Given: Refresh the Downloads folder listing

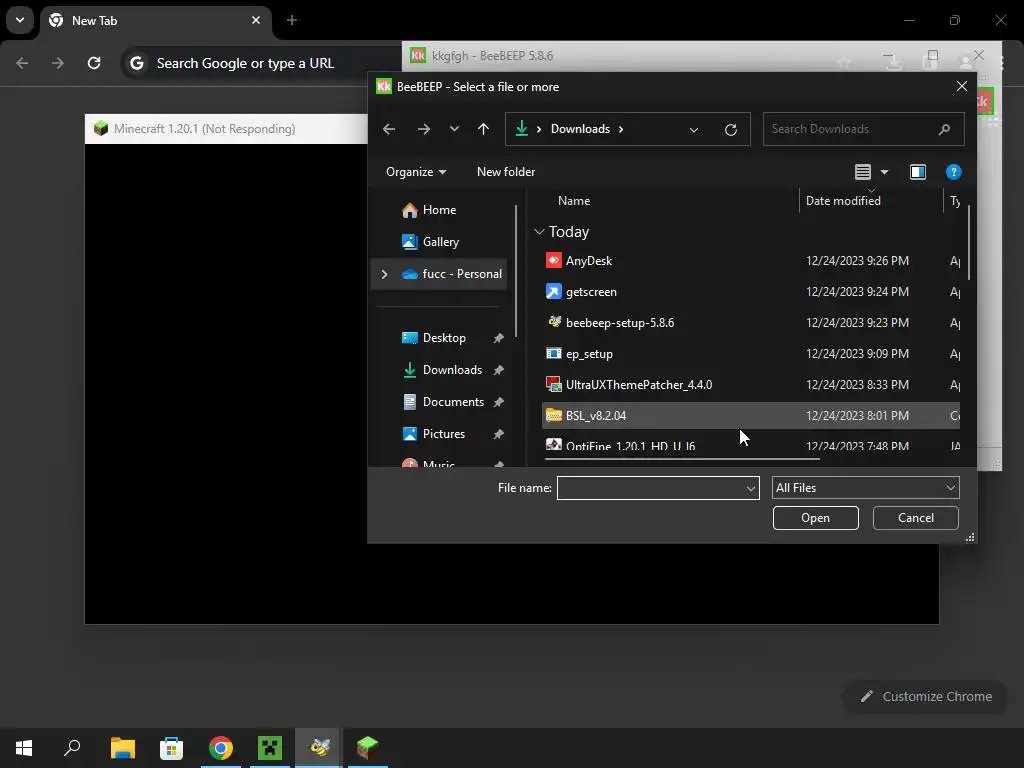Looking at the screenshot, I should pyautogui.click(x=731, y=129).
